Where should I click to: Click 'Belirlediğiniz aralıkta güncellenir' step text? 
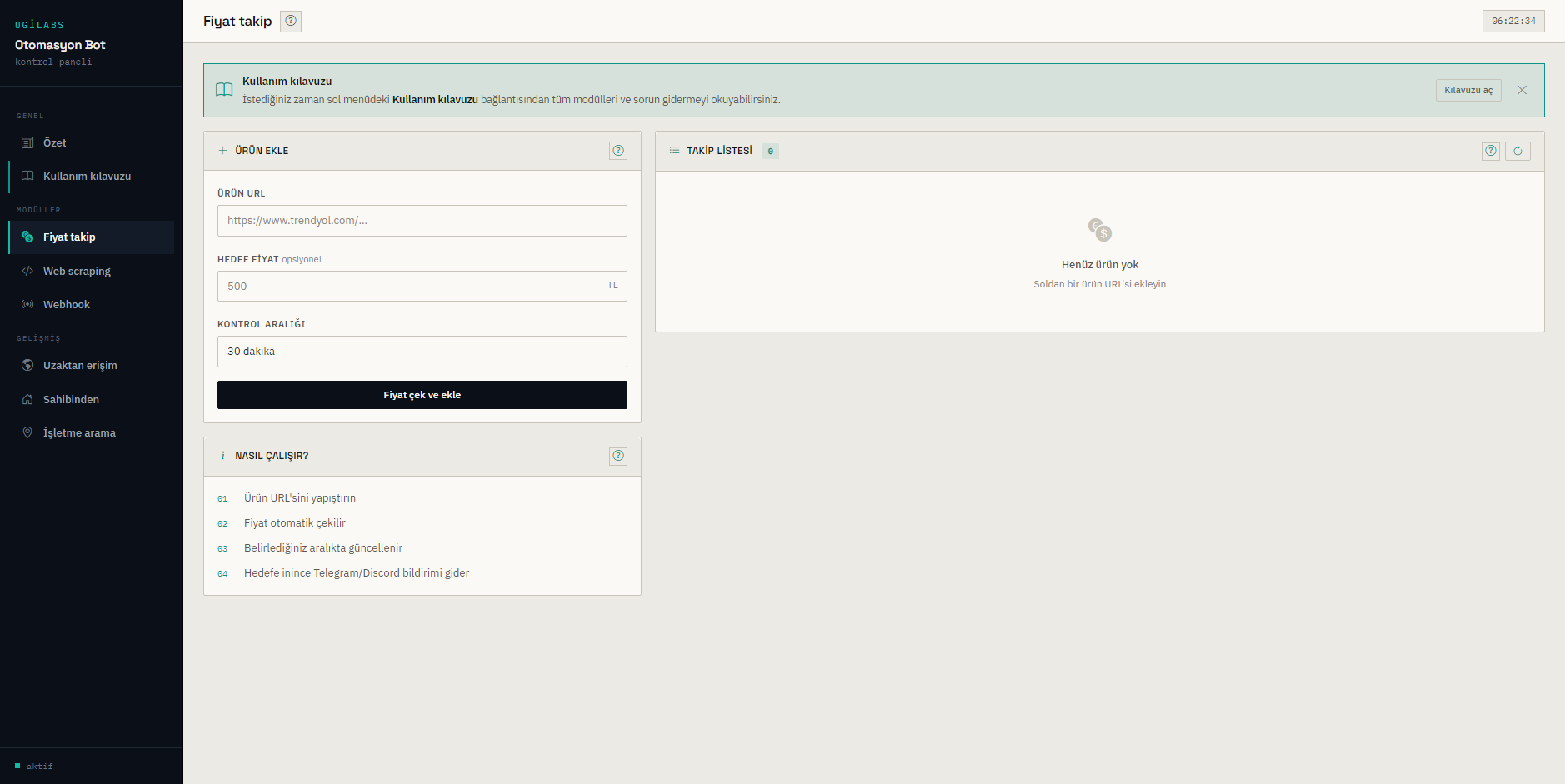pyautogui.click(x=323, y=548)
